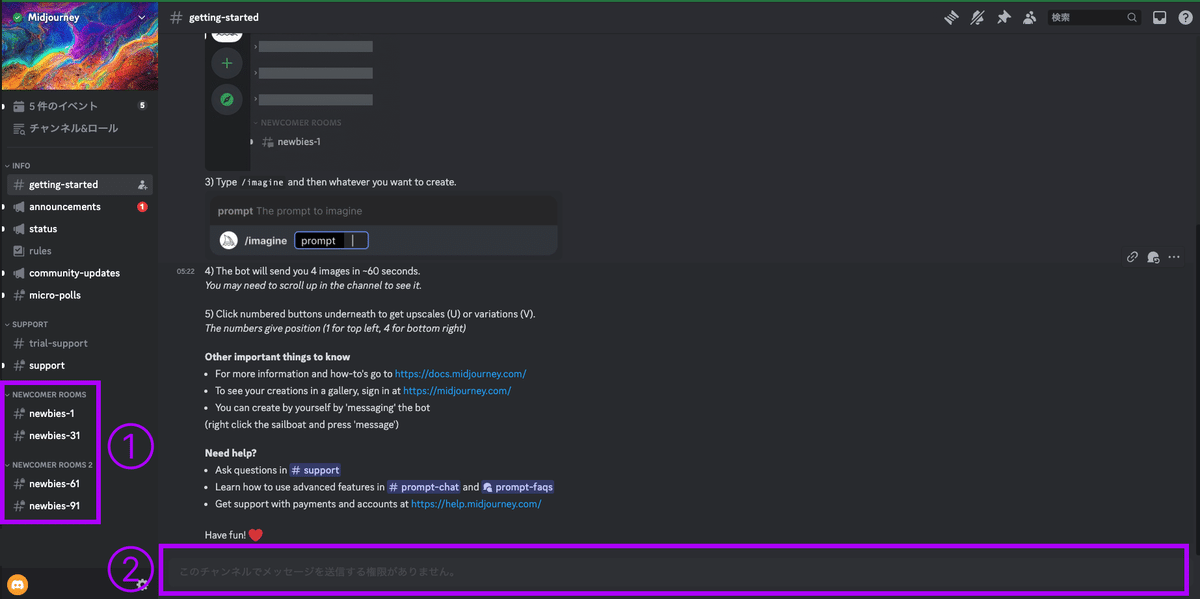The height and width of the screenshot is (599, 1200).
Task: Open the trial-support channel
Action: (59, 343)
